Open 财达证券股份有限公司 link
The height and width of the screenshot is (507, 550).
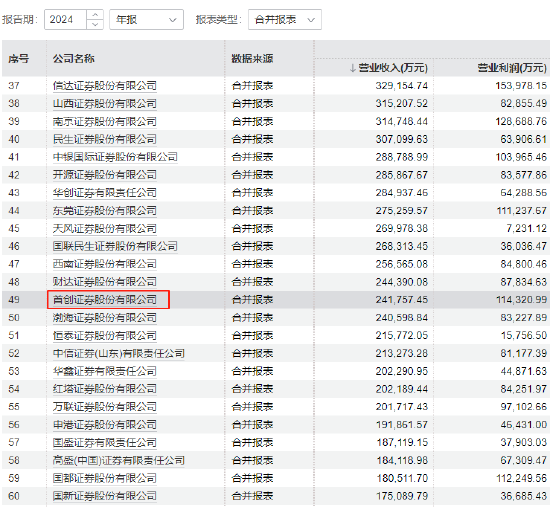105,282
